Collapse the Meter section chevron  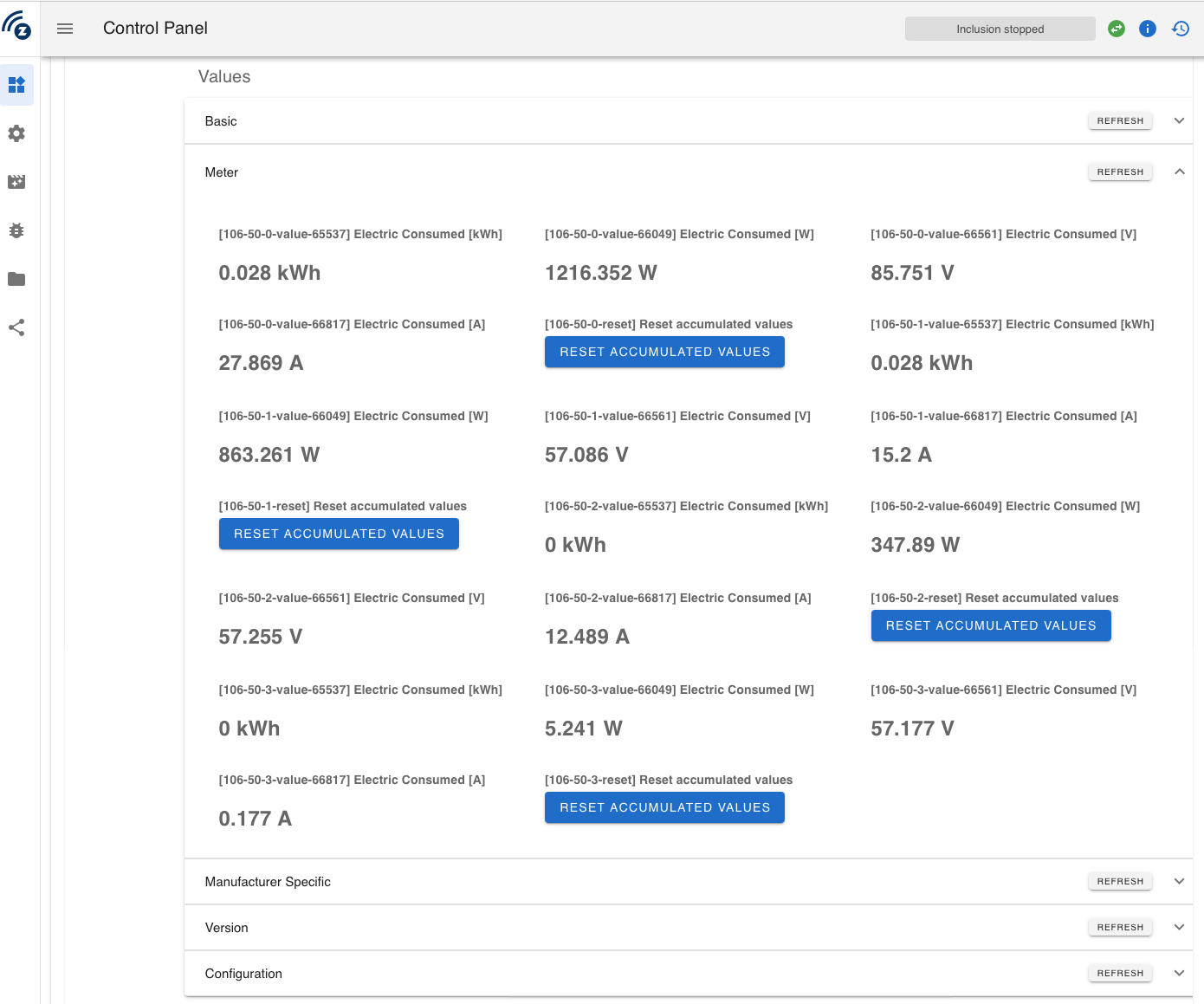[1179, 172]
